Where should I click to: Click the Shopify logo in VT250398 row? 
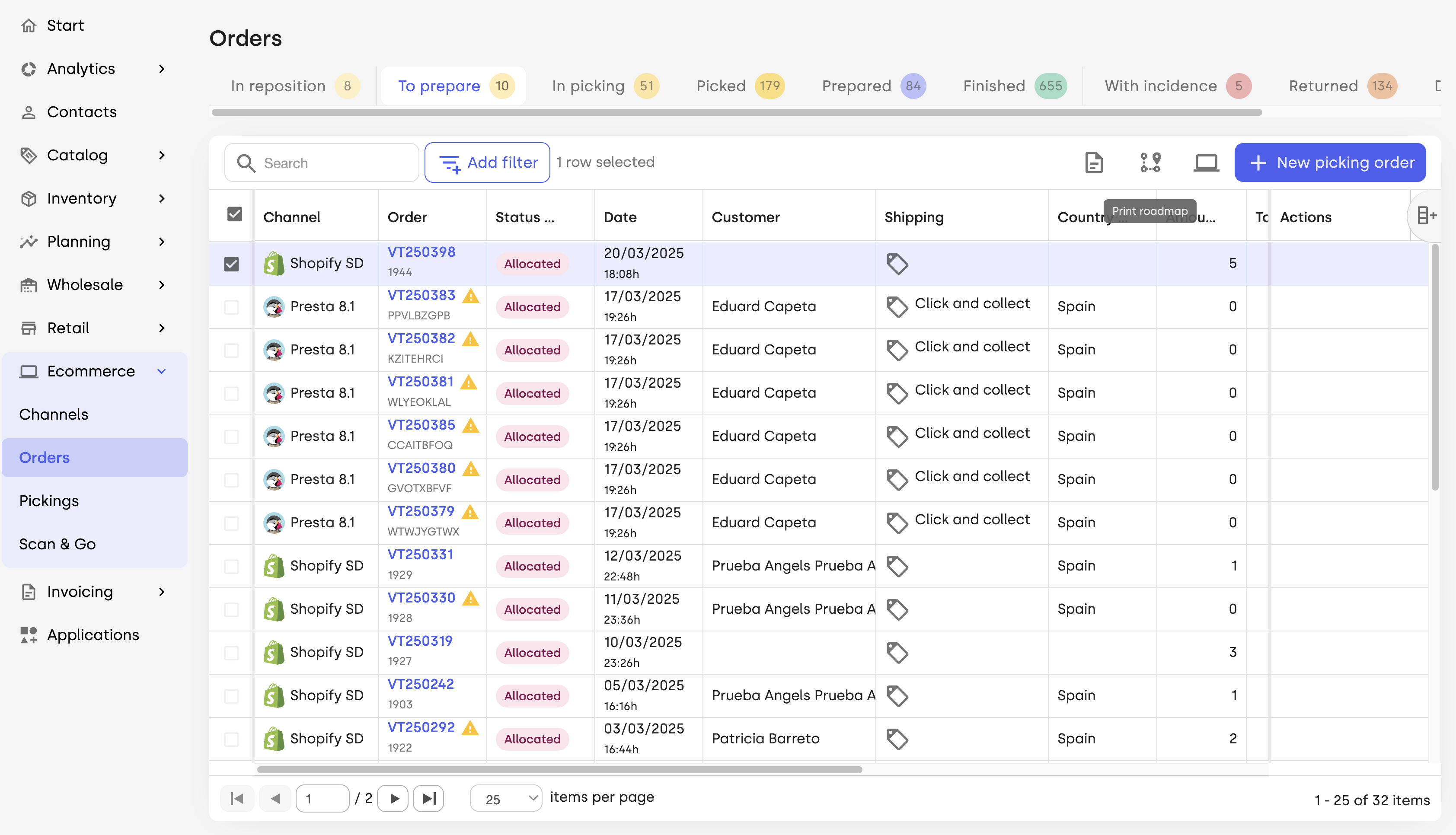(x=274, y=263)
